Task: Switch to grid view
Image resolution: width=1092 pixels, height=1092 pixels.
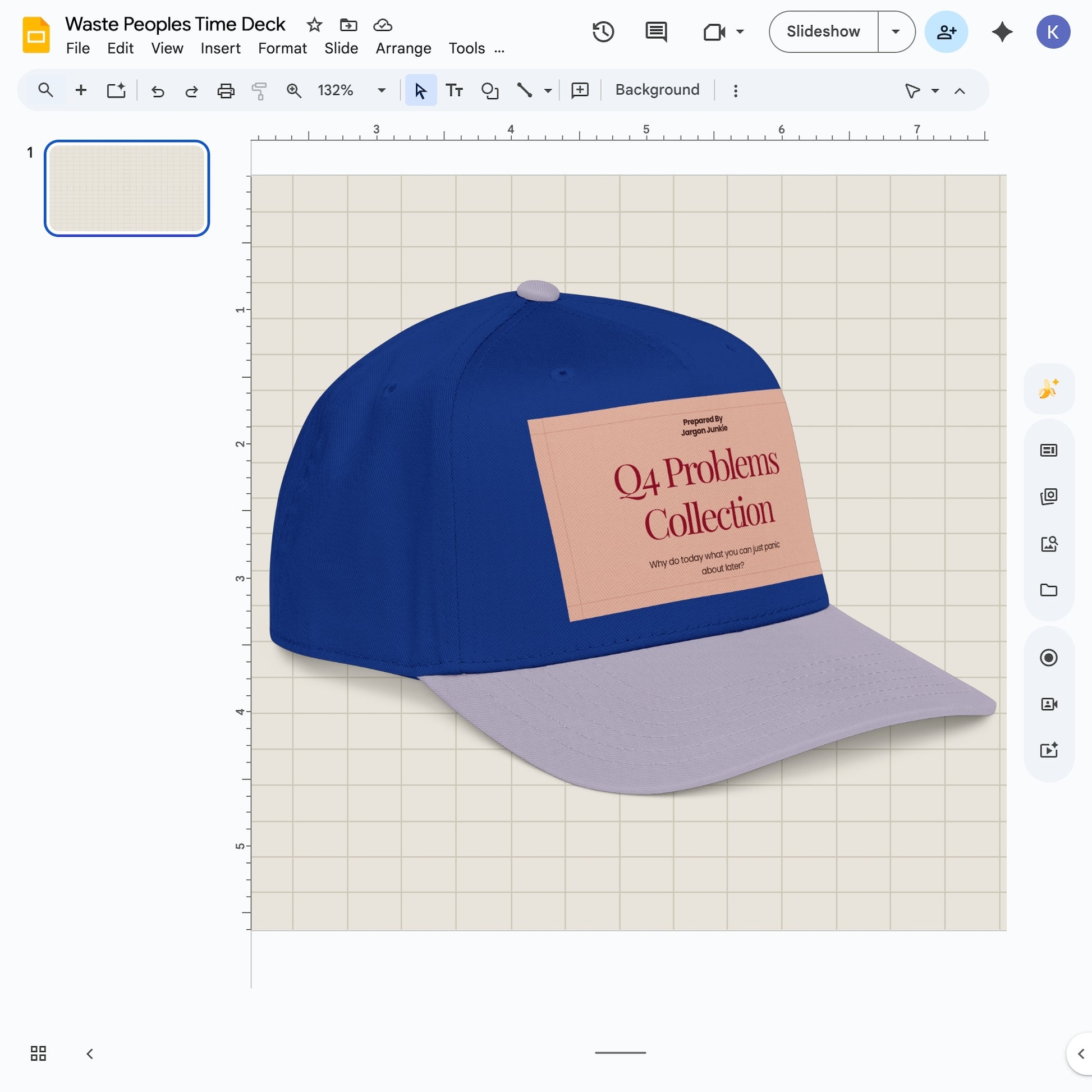Action: pos(38,1053)
